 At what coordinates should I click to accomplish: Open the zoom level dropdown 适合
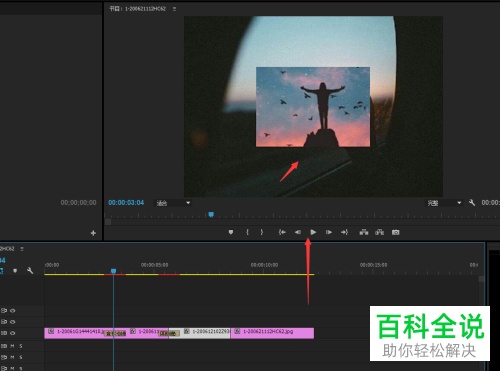coord(173,203)
